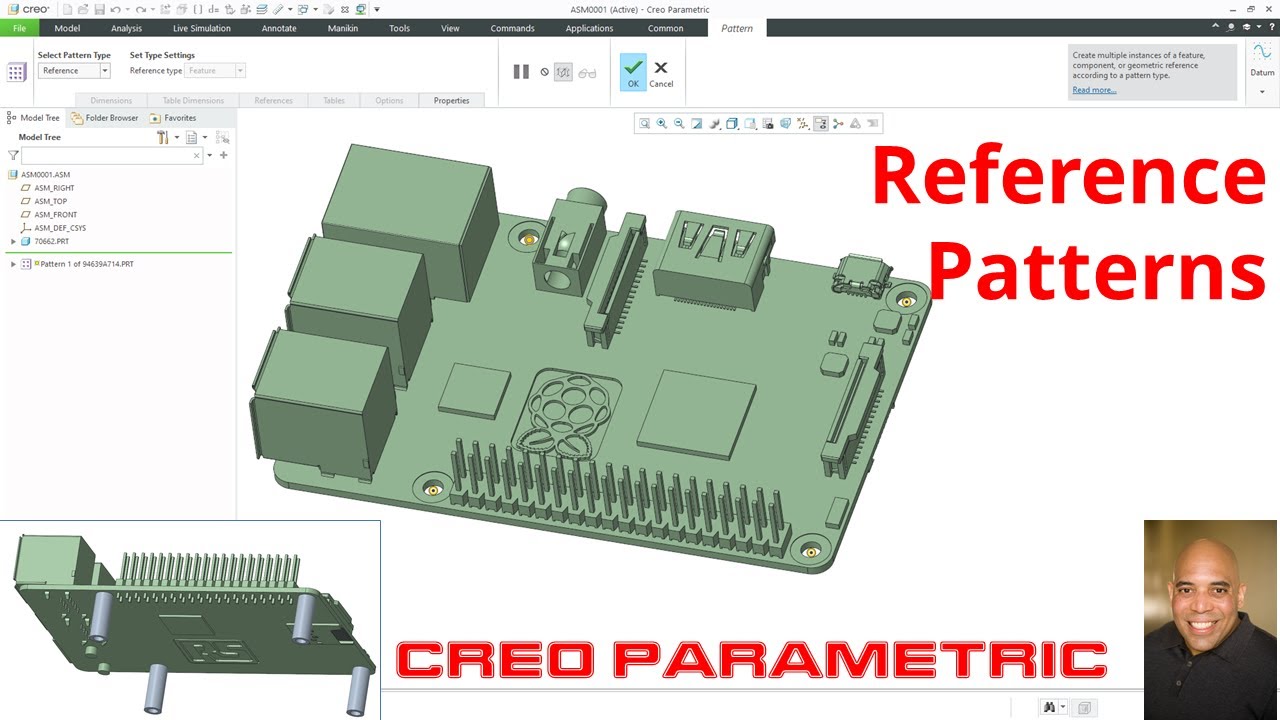This screenshot has height=720, width=1280.
Task: Click the Save icon in quick access toolbar
Action: [x=99, y=9]
